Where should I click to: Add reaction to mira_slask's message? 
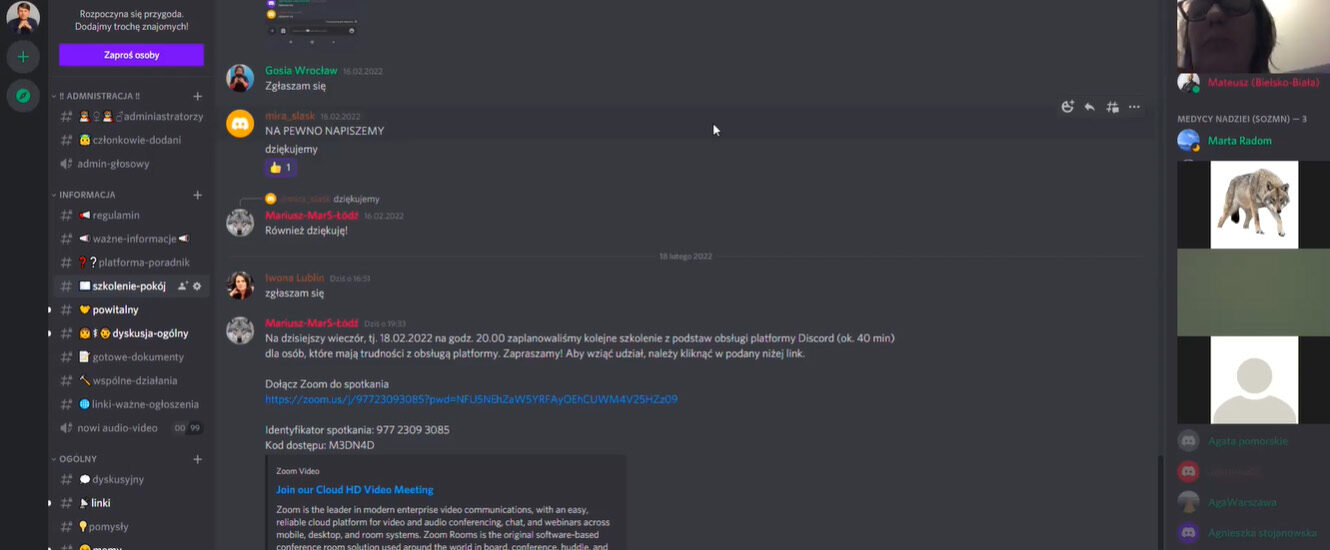pos(1067,107)
